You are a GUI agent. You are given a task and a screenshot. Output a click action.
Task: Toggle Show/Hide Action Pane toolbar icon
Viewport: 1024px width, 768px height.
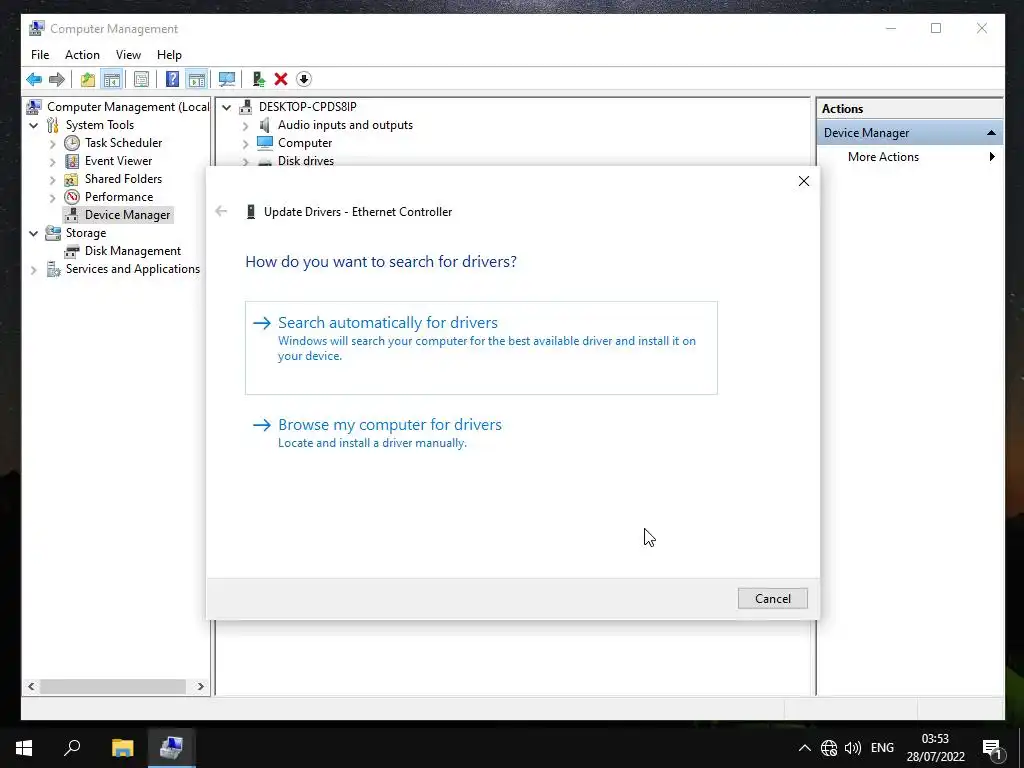pos(197,80)
